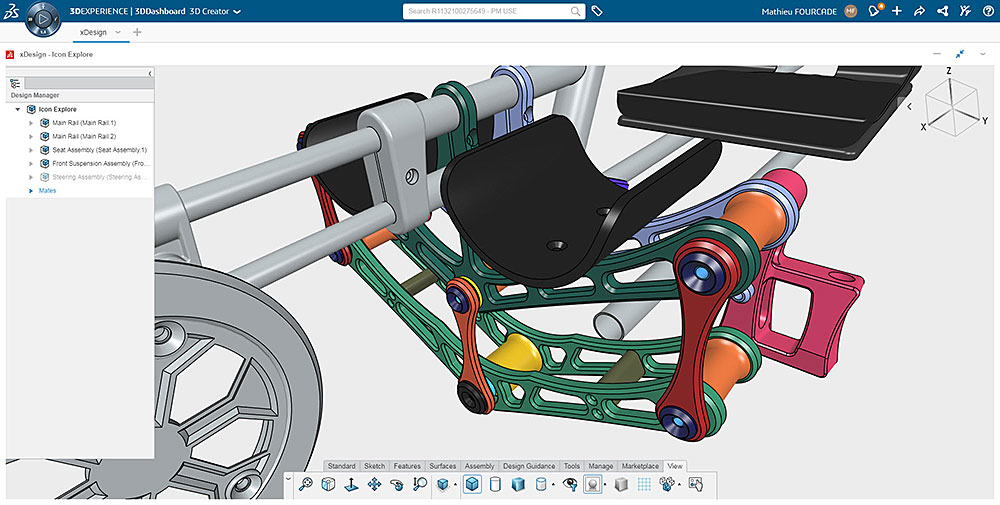Image resolution: width=1000 pixels, height=505 pixels.
Task: Click the magnifier icon in search box
Action: [x=575, y=11]
